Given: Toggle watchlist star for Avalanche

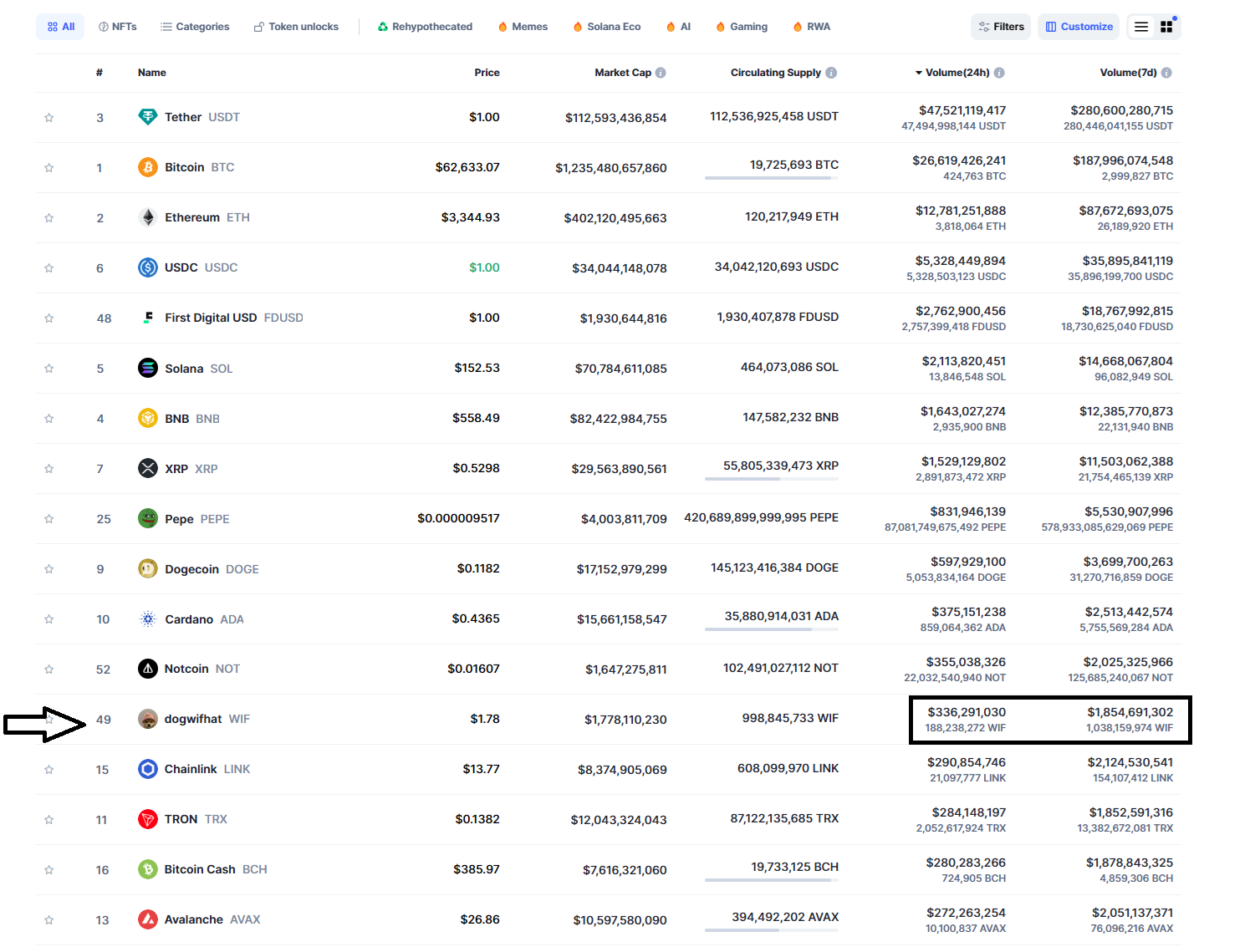Looking at the screenshot, I should 48,920.
